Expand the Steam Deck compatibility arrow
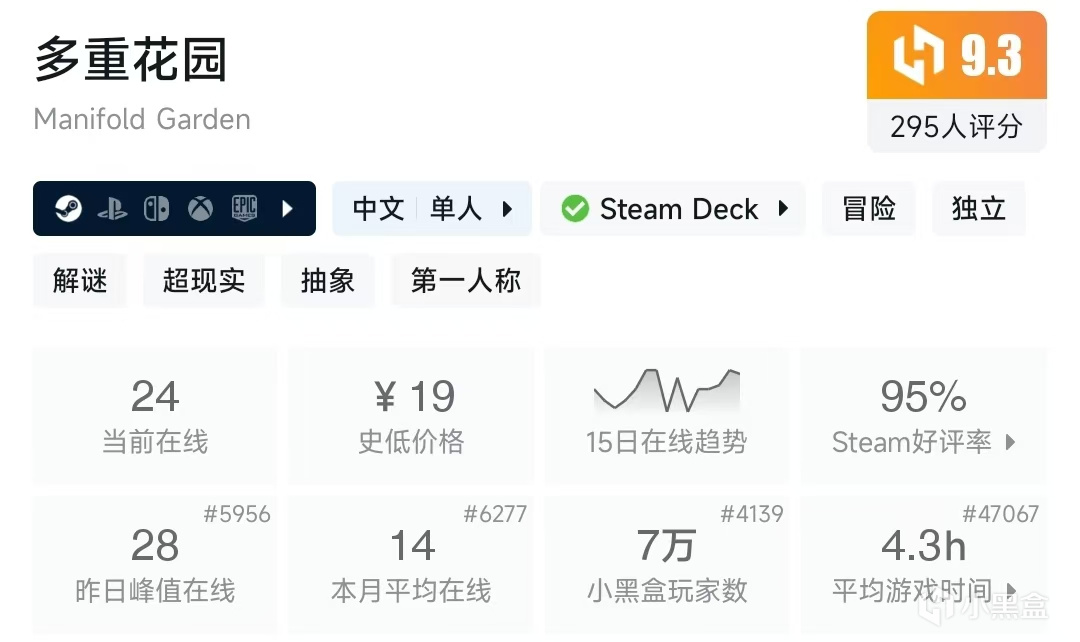The width and height of the screenshot is (1080, 642). pos(783,209)
